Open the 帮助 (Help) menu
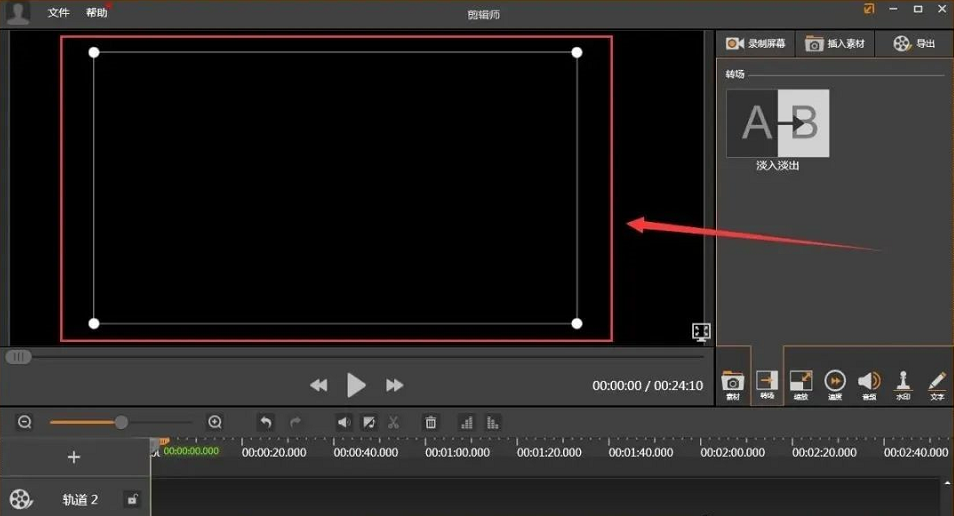Image resolution: width=954 pixels, height=516 pixels. (96, 13)
